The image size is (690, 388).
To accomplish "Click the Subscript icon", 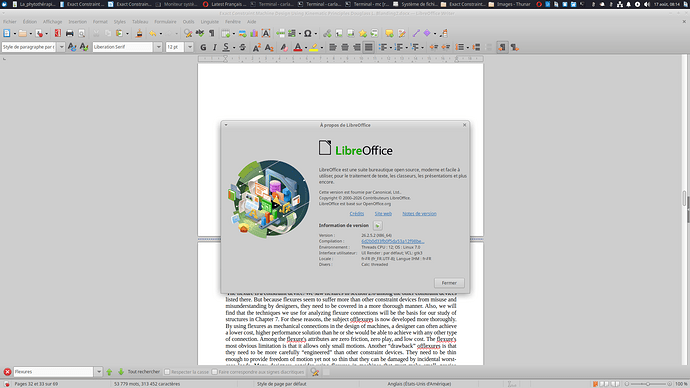I will 269,47.
